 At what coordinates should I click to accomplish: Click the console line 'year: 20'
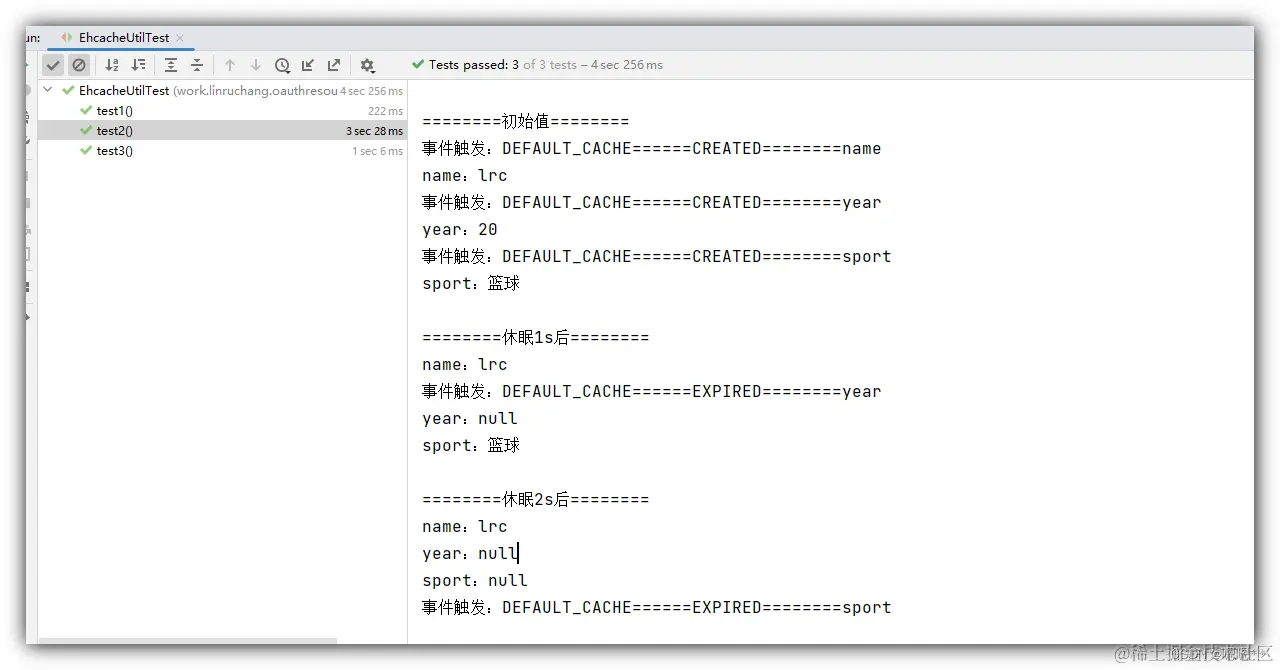459,229
